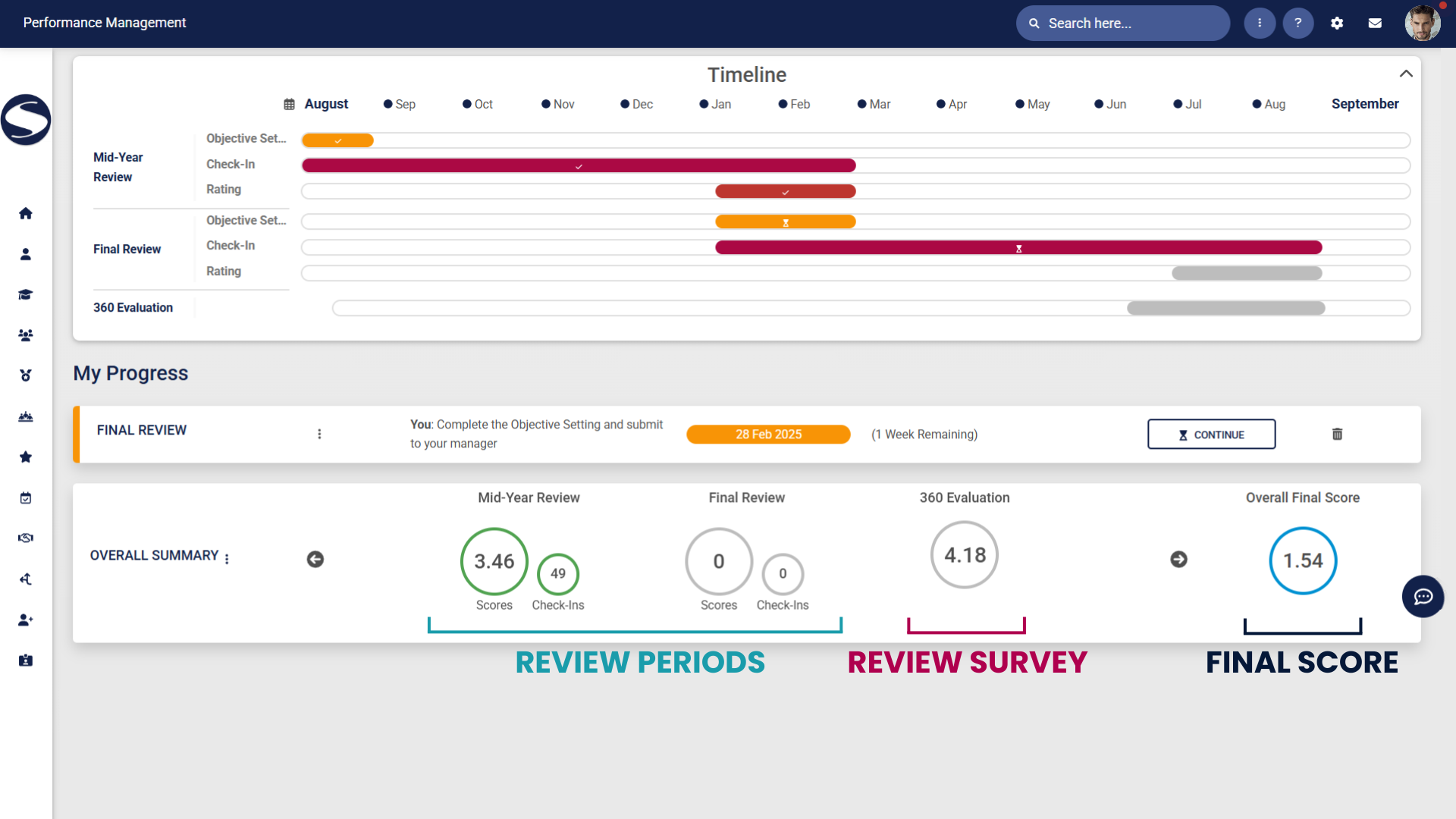This screenshot has width=1456, height=819.
Task: Click the handshake sidebar icon
Action: click(26, 538)
